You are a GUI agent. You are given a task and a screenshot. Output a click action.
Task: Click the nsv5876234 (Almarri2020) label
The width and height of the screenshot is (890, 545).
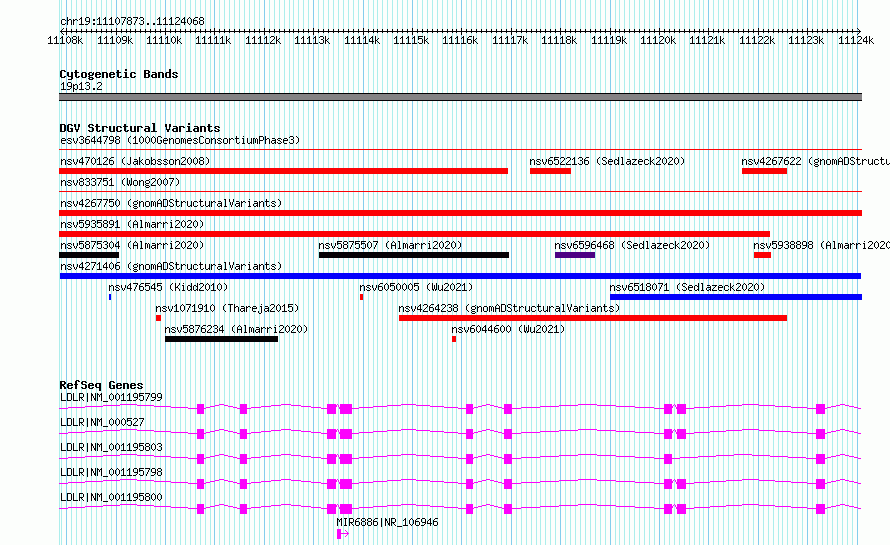236,329
